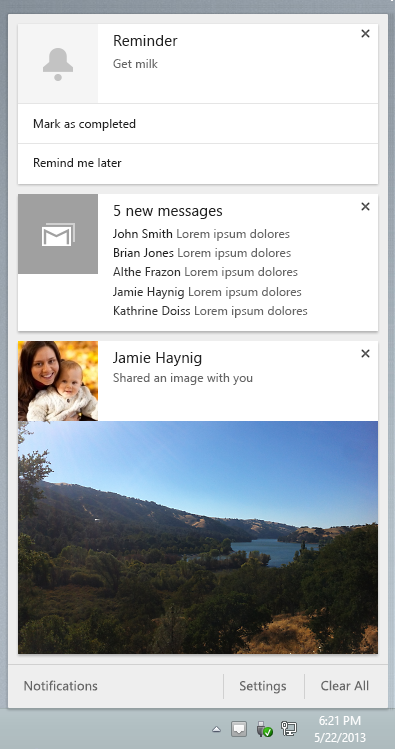Open the taskbar clock showing 6:21 PM
395x749 pixels.
(x=340, y=729)
